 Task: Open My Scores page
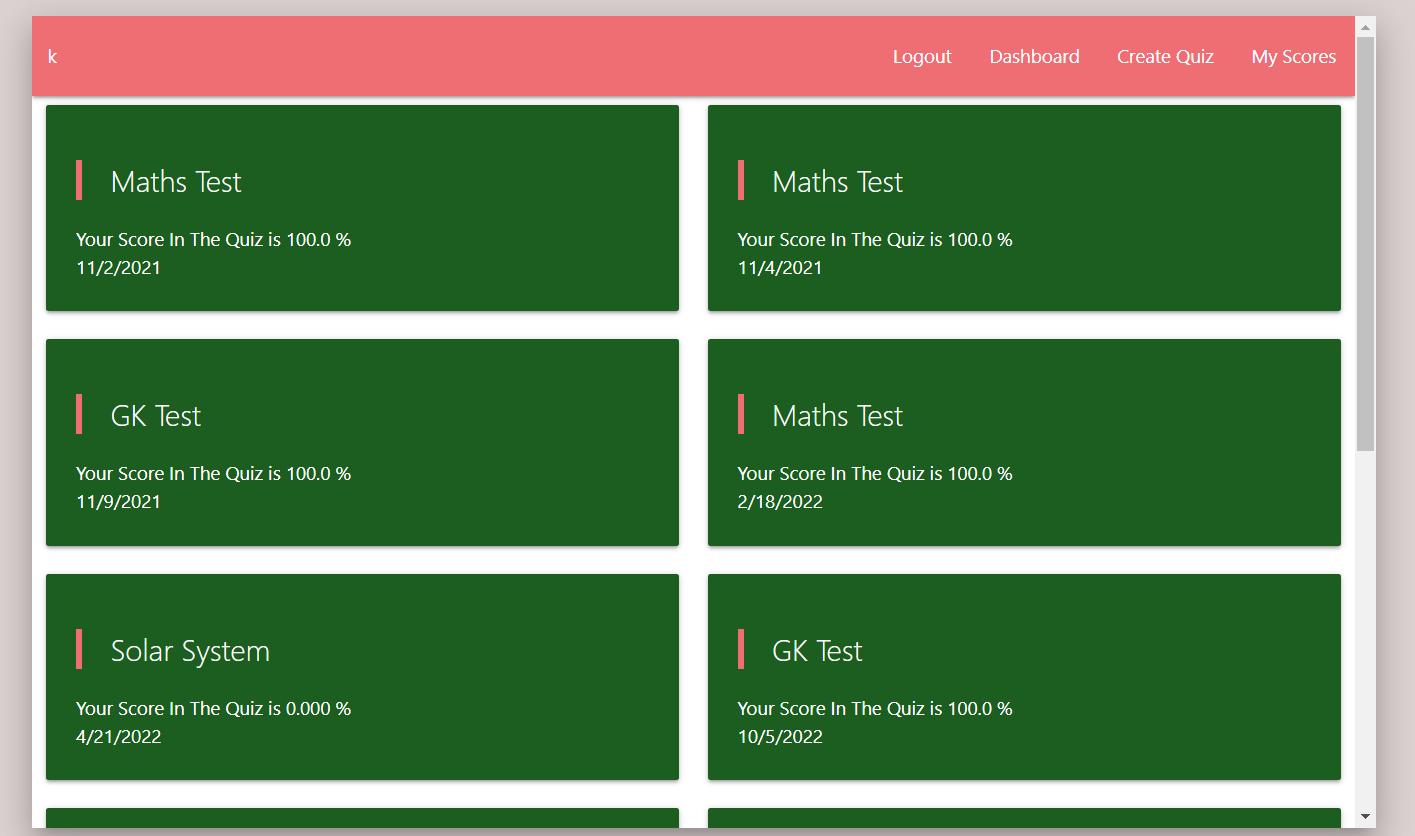click(x=1293, y=57)
